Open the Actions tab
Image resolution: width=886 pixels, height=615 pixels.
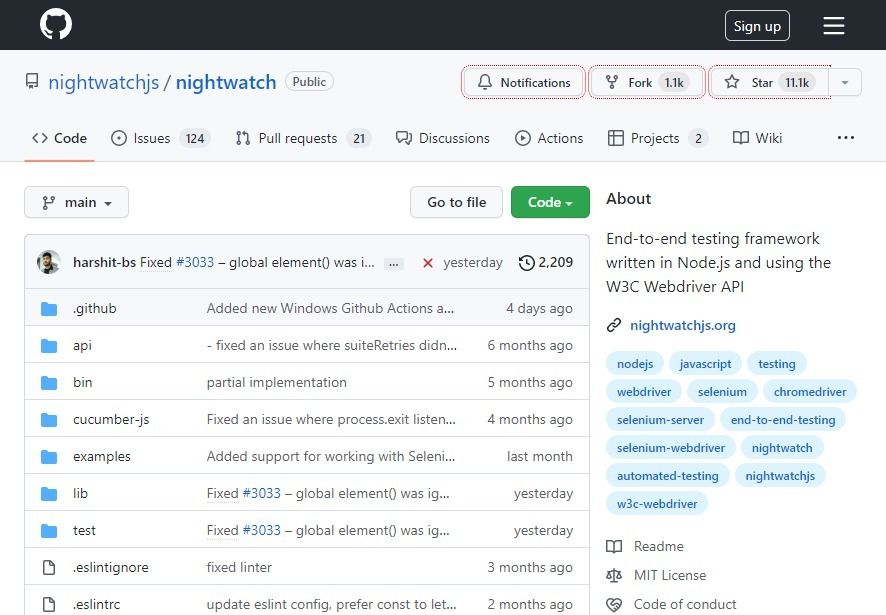(549, 138)
